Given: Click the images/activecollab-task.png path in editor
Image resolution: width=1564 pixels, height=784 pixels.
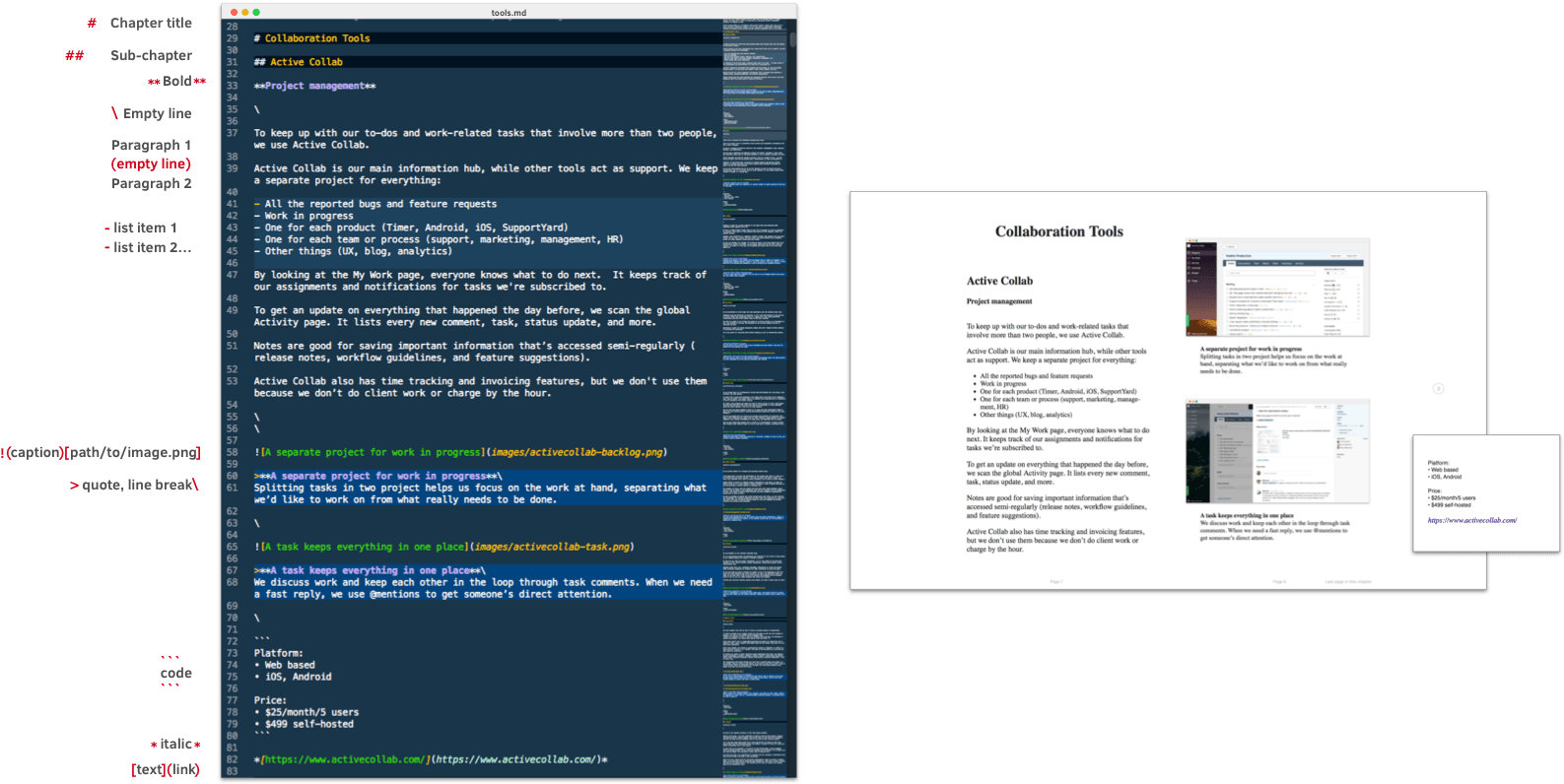Looking at the screenshot, I should click(551, 547).
